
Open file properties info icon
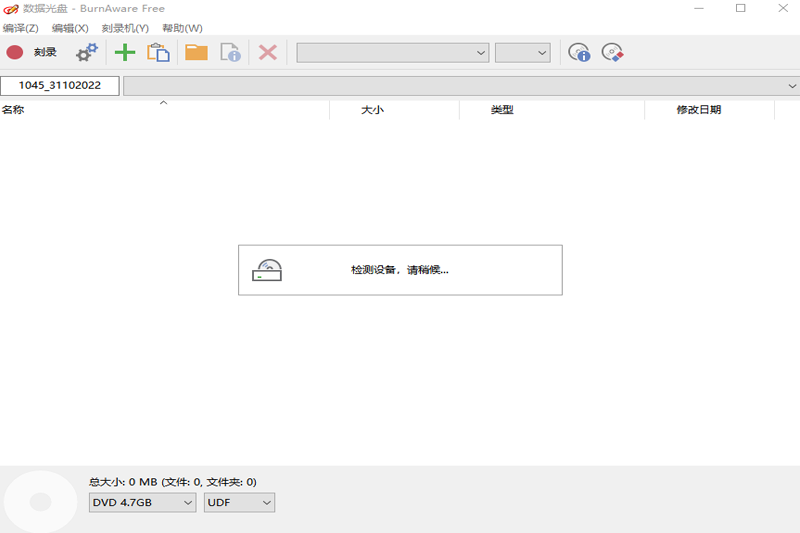click(231, 52)
